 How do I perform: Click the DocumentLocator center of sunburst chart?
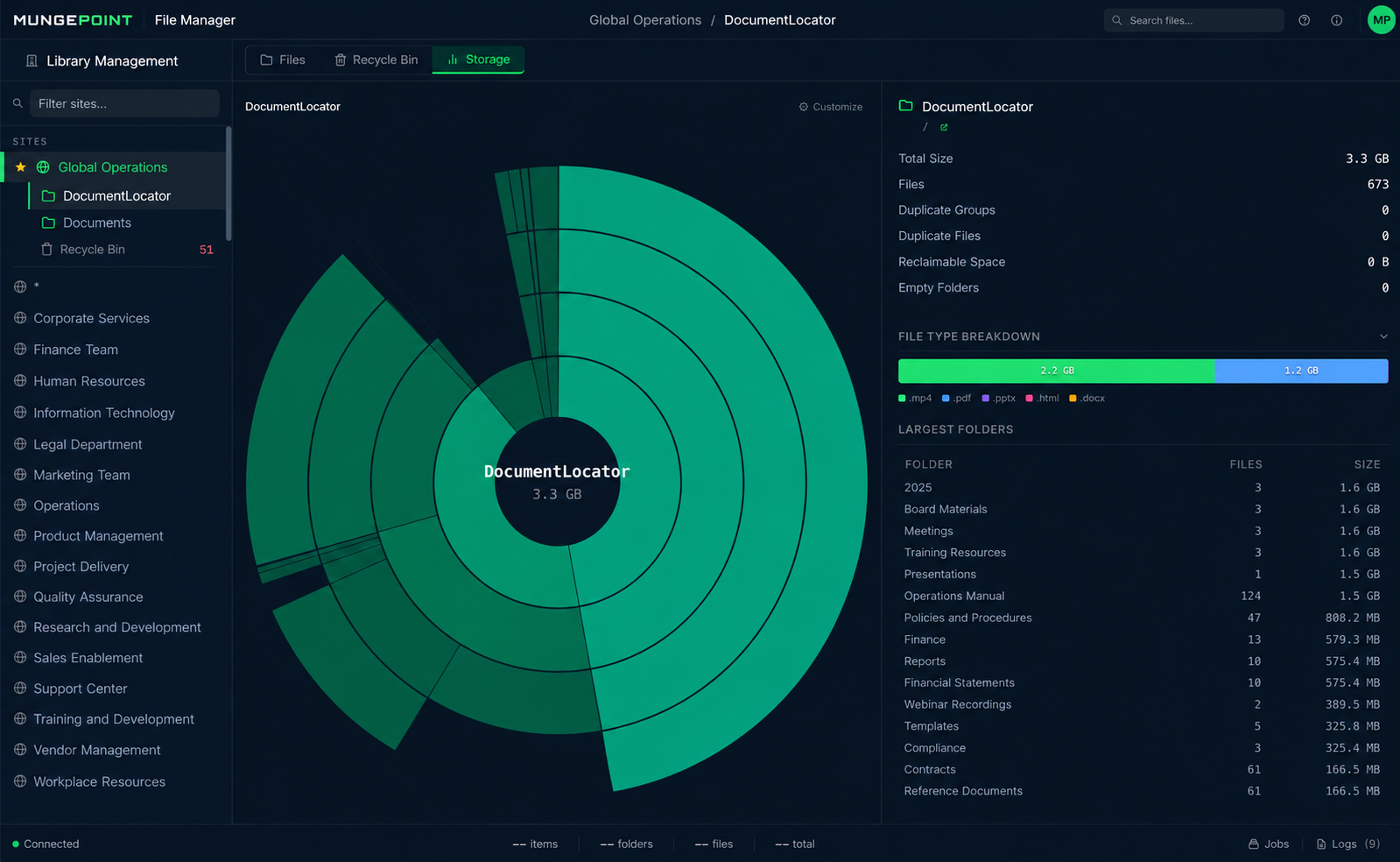tap(557, 482)
